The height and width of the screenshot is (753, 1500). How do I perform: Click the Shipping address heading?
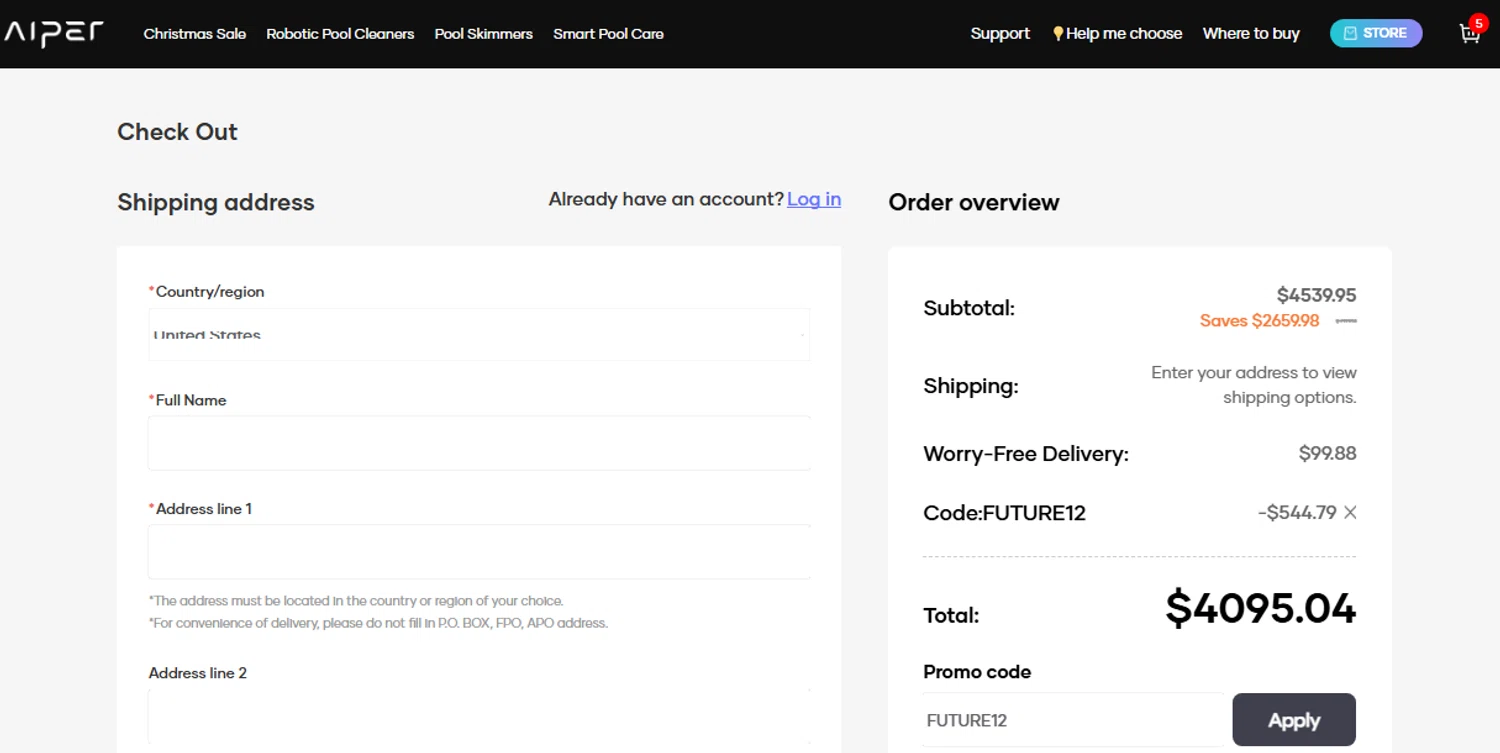pos(216,202)
